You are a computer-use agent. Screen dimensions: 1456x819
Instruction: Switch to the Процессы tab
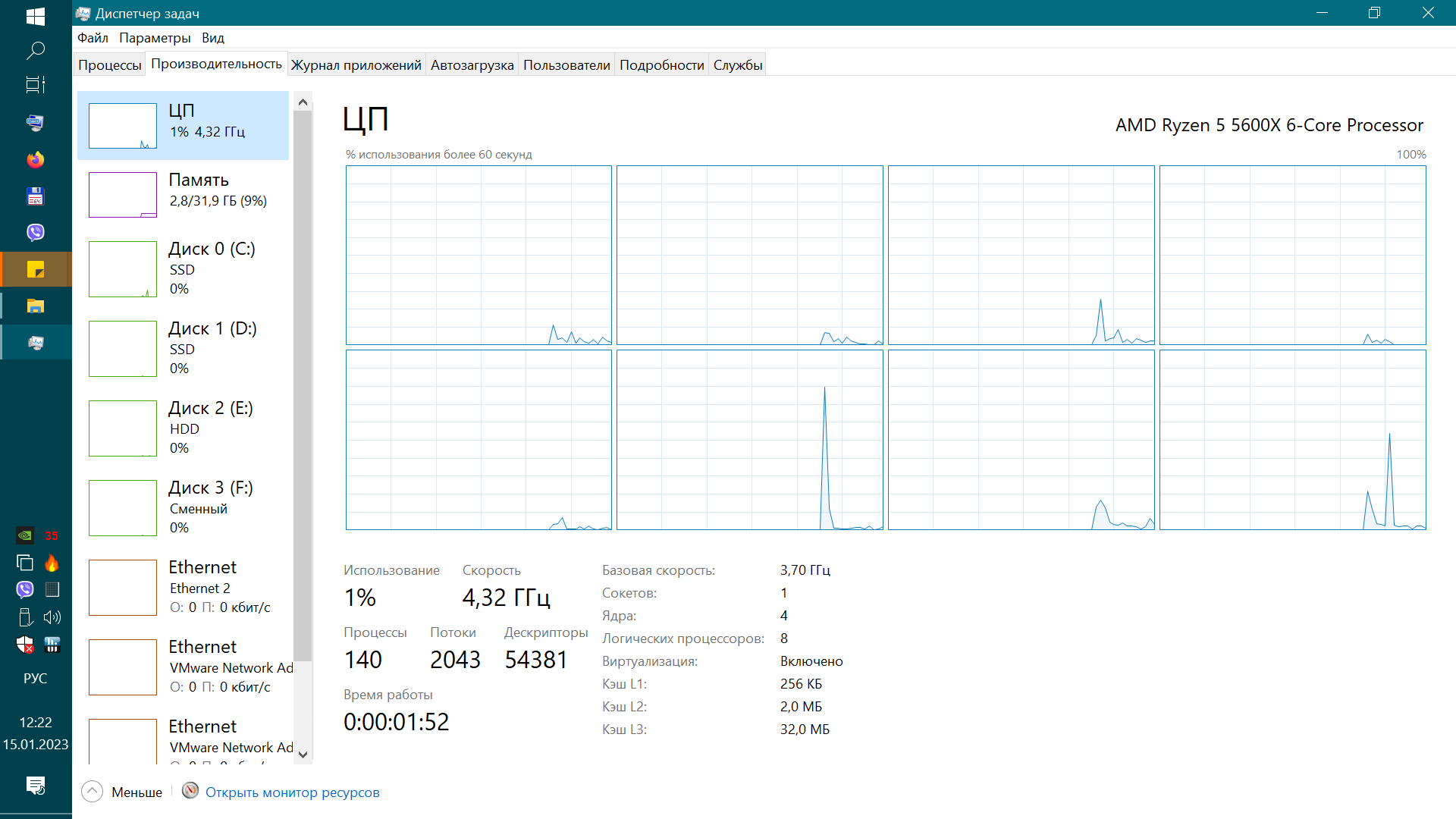click(110, 65)
